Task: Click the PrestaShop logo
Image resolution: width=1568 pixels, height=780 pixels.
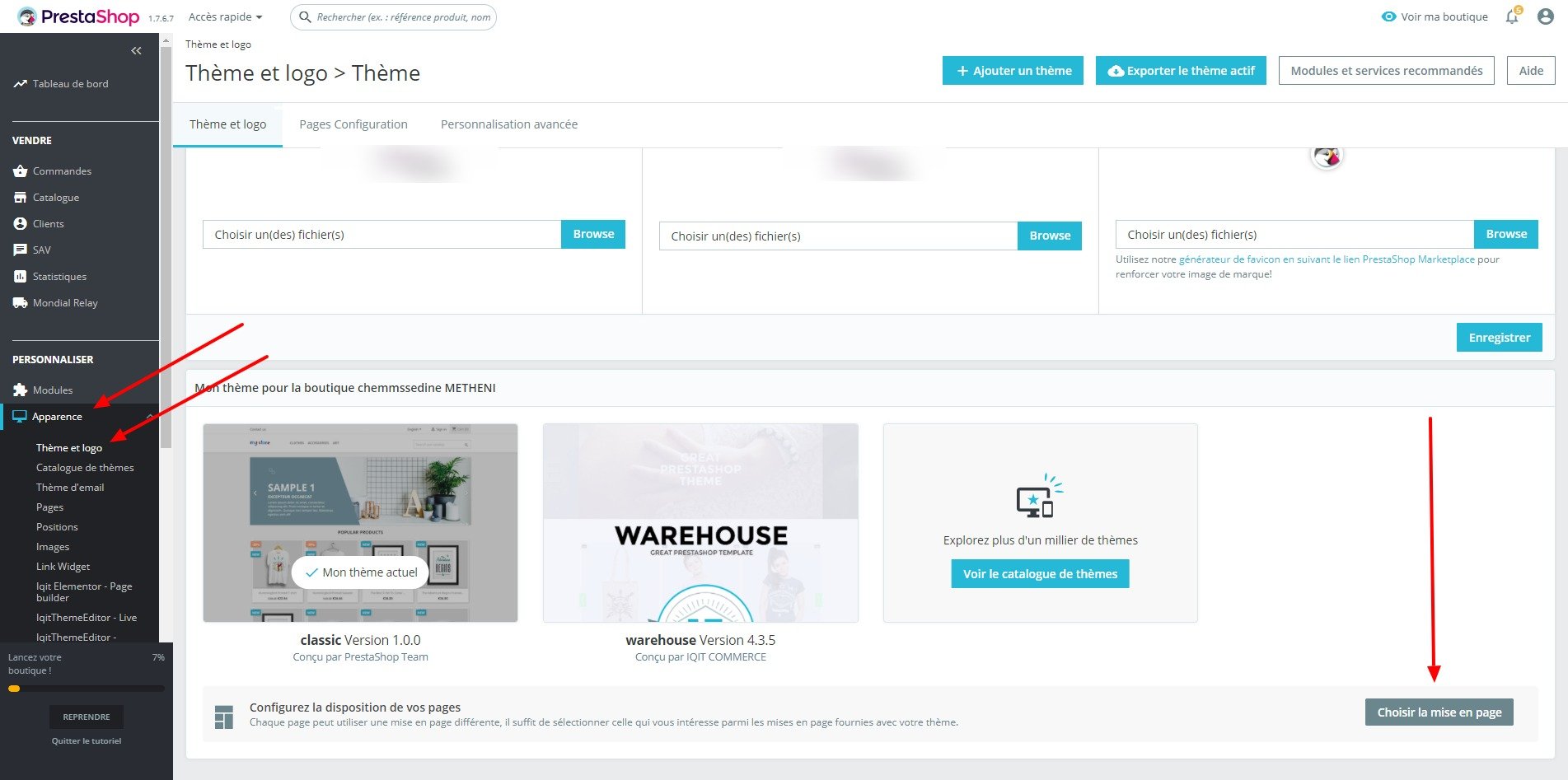Action: (x=78, y=16)
